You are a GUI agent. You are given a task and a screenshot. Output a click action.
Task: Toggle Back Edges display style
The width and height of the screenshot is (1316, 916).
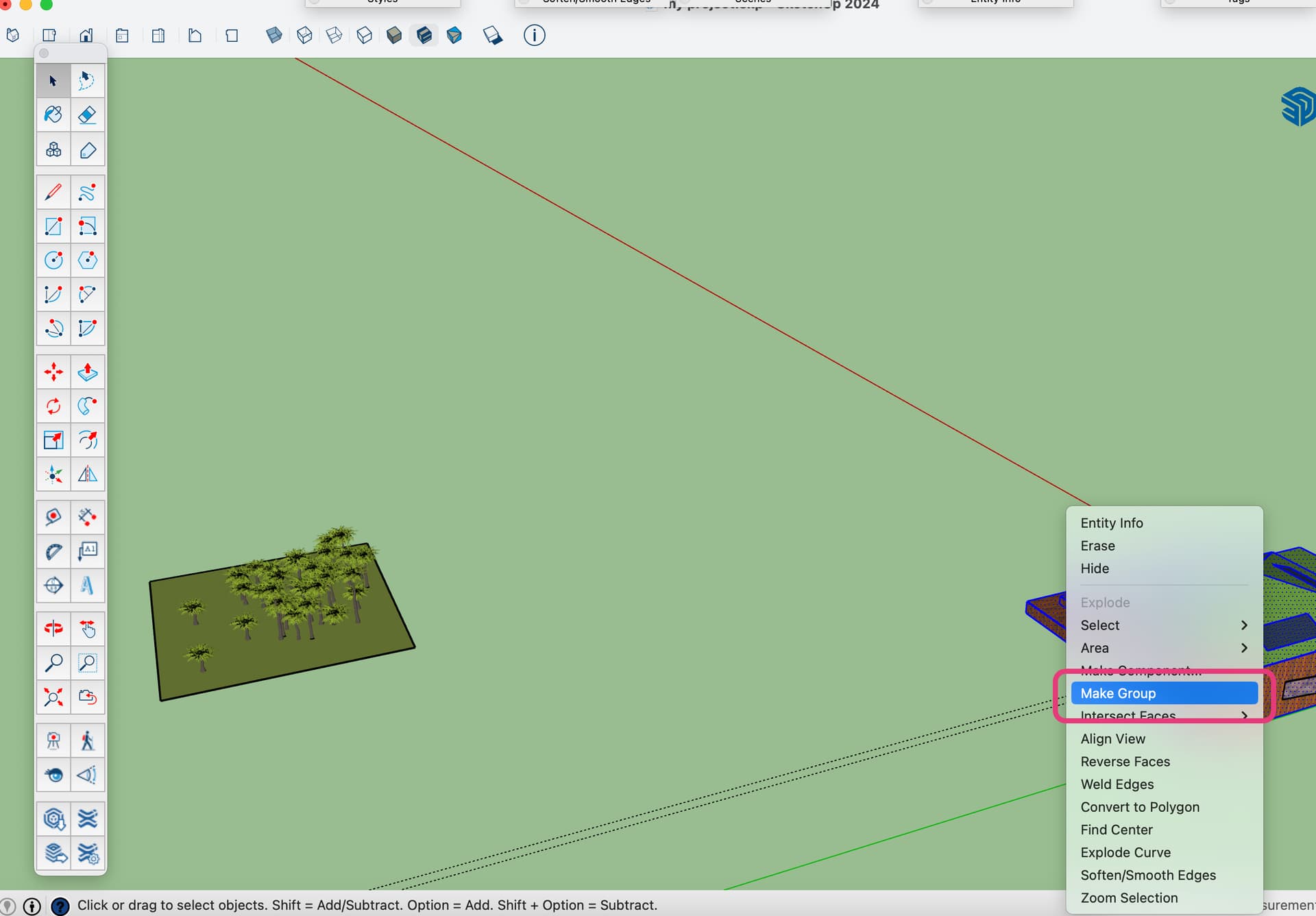[x=304, y=35]
